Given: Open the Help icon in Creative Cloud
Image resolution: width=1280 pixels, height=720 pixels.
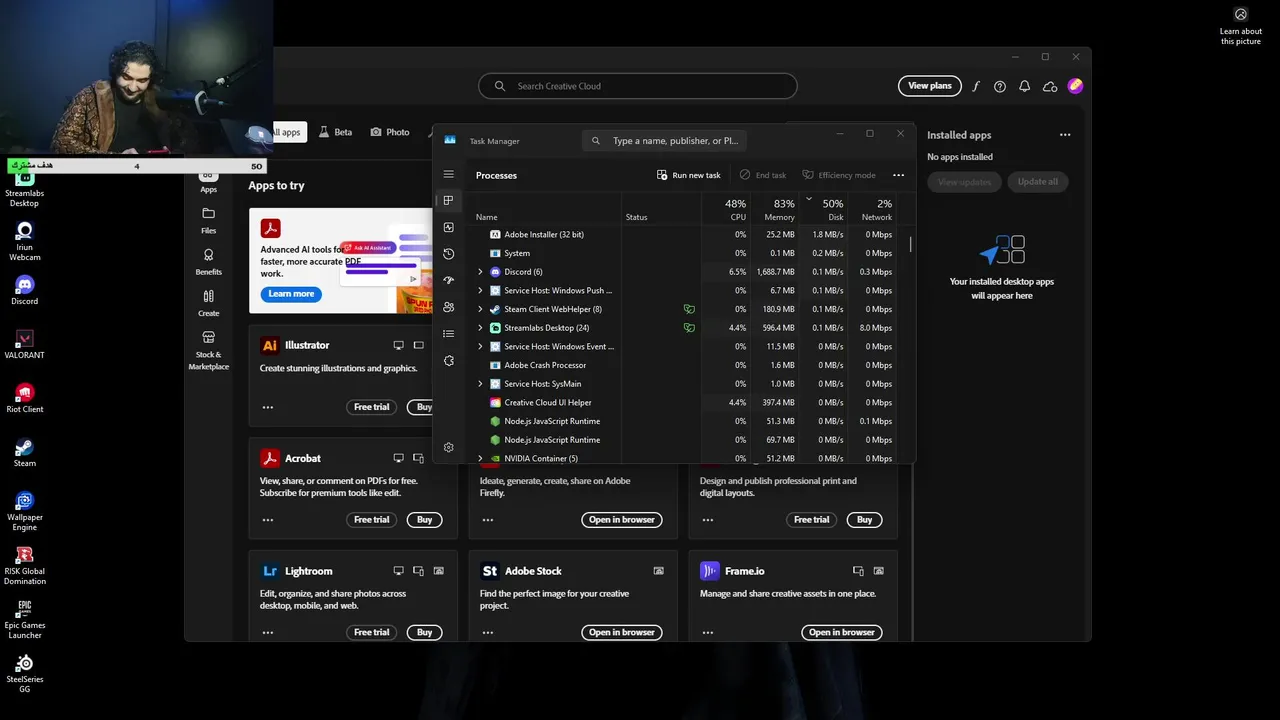Looking at the screenshot, I should click(1000, 86).
